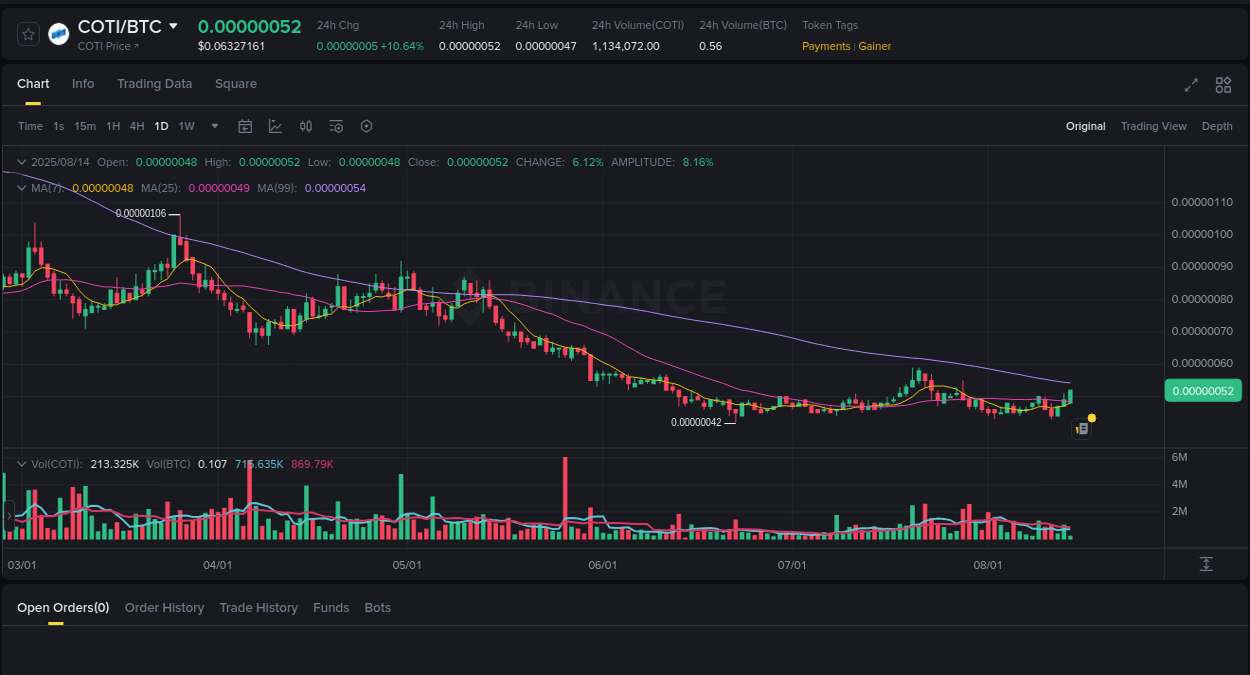Click the star favorite icon near COTI/BTC
Image resolution: width=1250 pixels, height=675 pixels.
[x=27, y=33]
